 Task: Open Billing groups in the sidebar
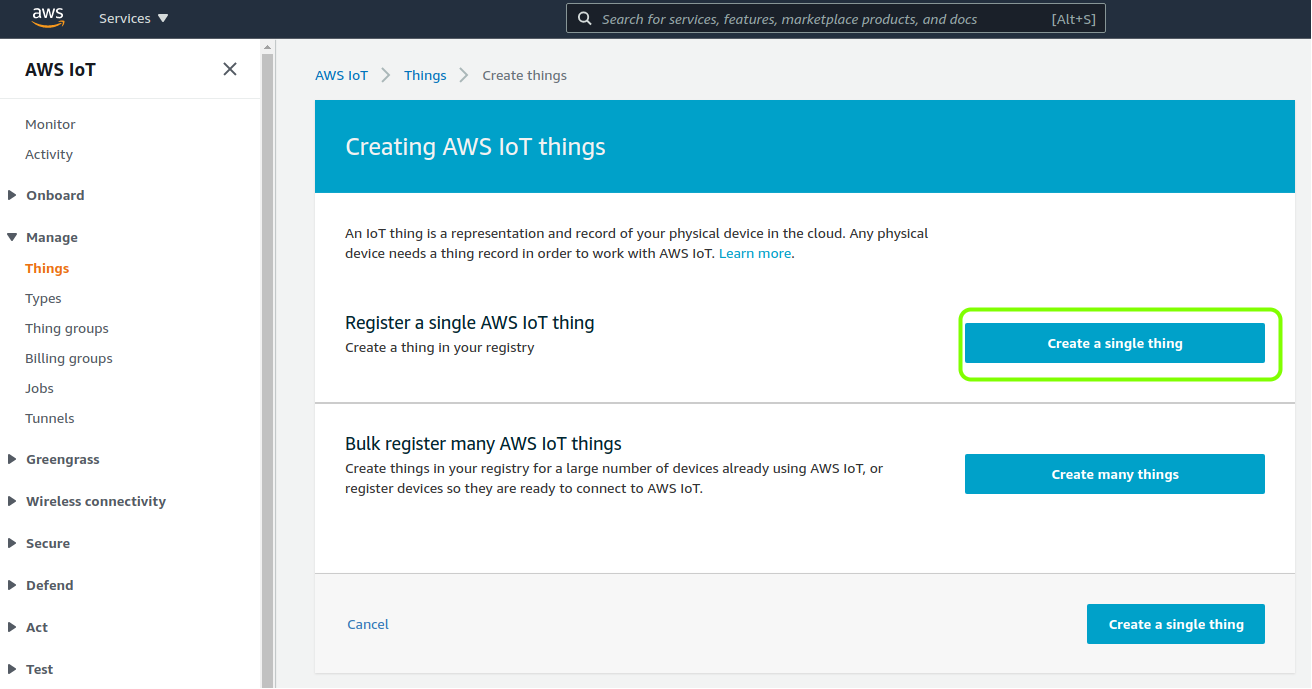pyautogui.click(x=69, y=358)
